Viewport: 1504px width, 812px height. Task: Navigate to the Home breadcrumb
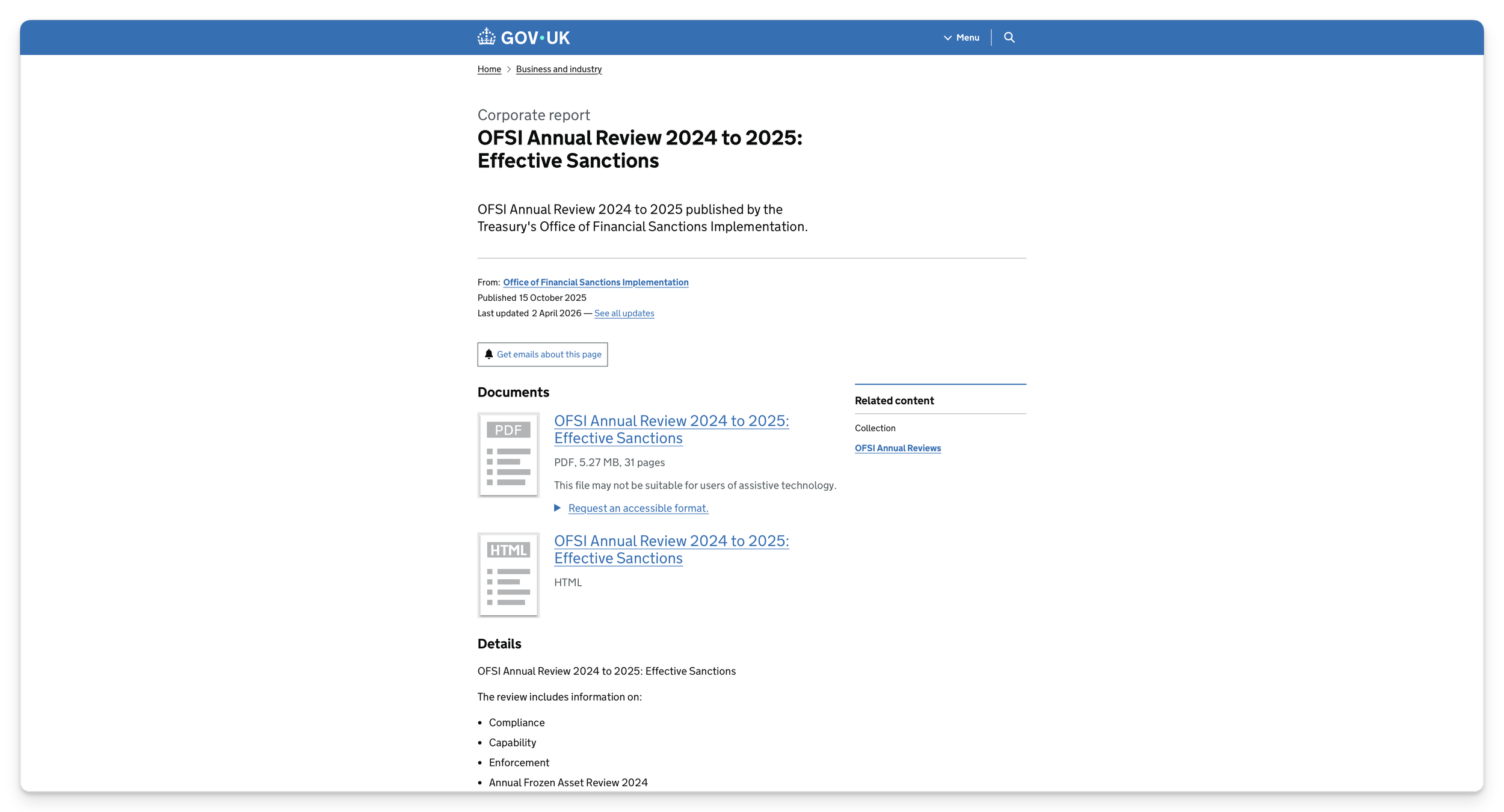[x=489, y=69]
